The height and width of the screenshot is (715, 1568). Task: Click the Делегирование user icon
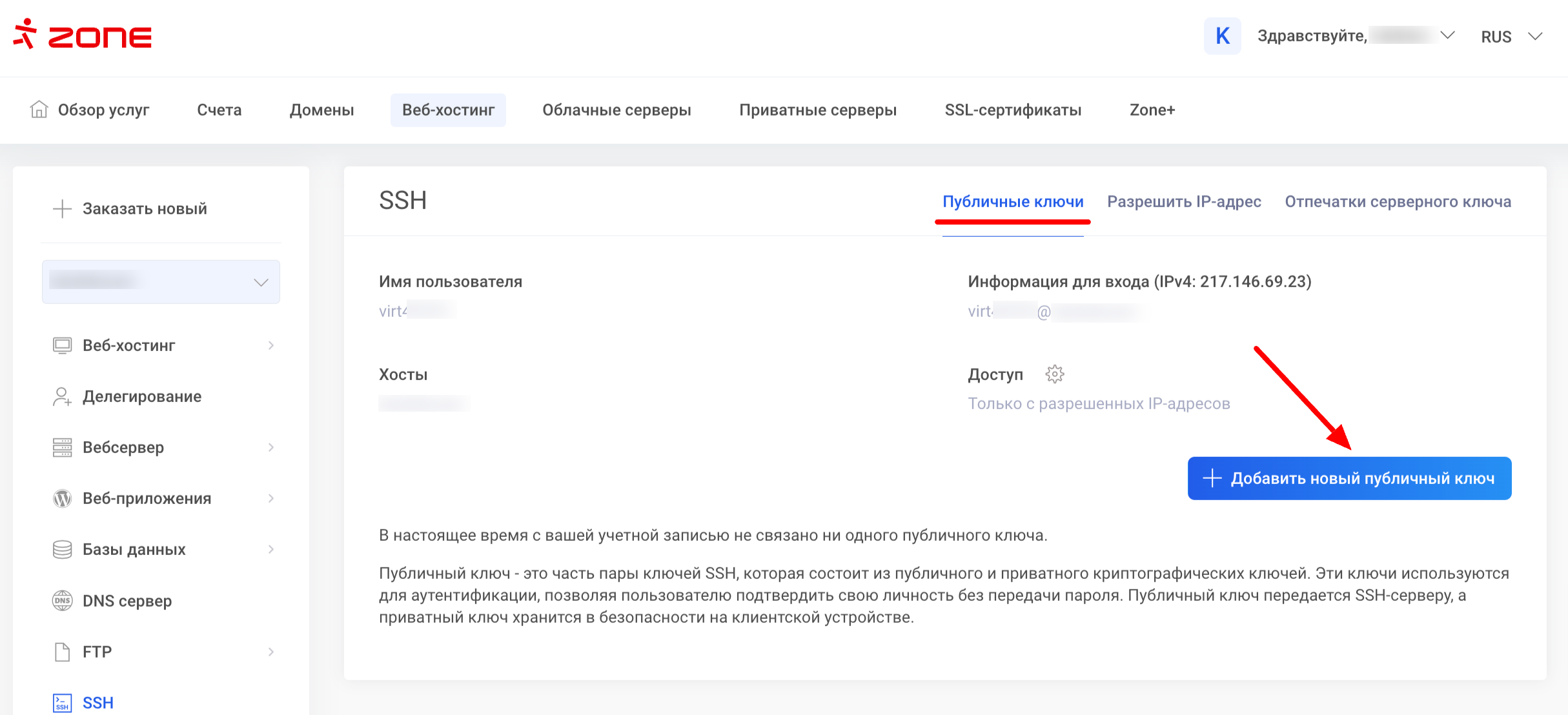(x=62, y=397)
